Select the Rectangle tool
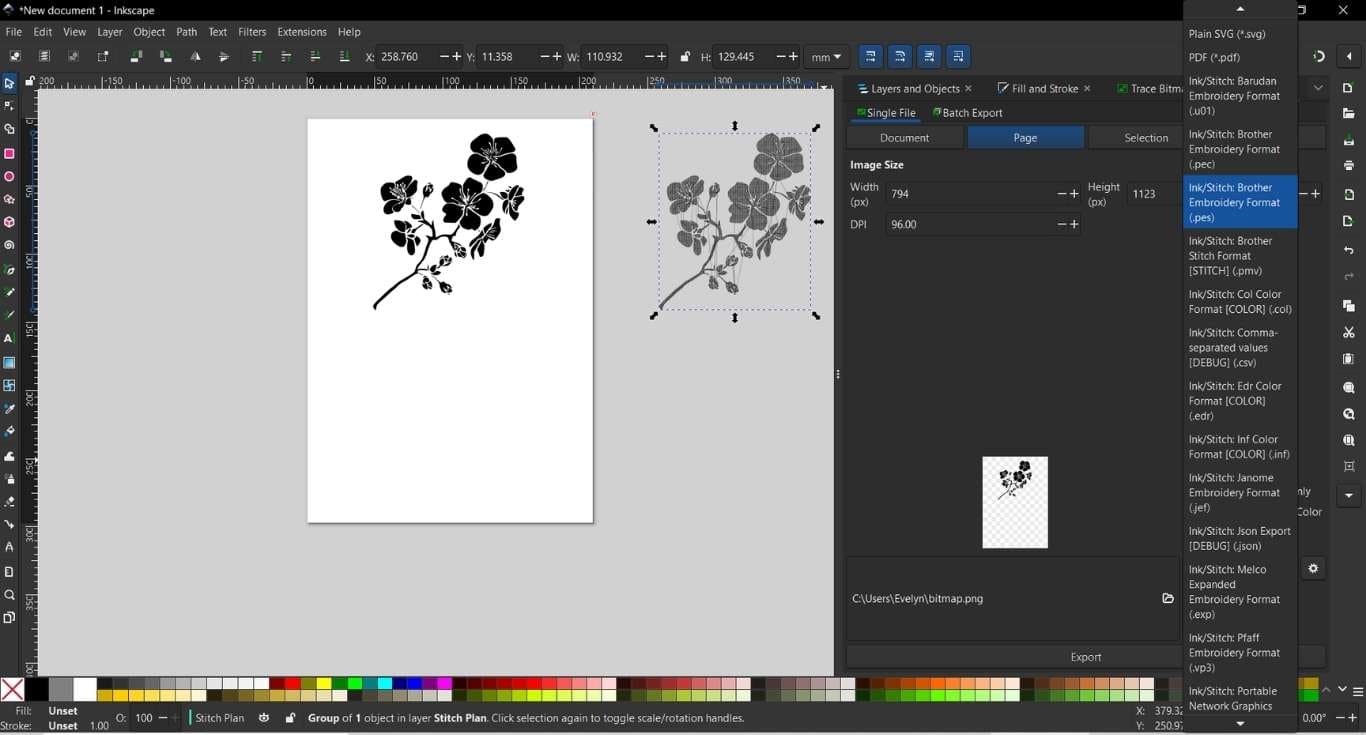1366x735 pixels. pyautogui.click(x=9, y=154)
